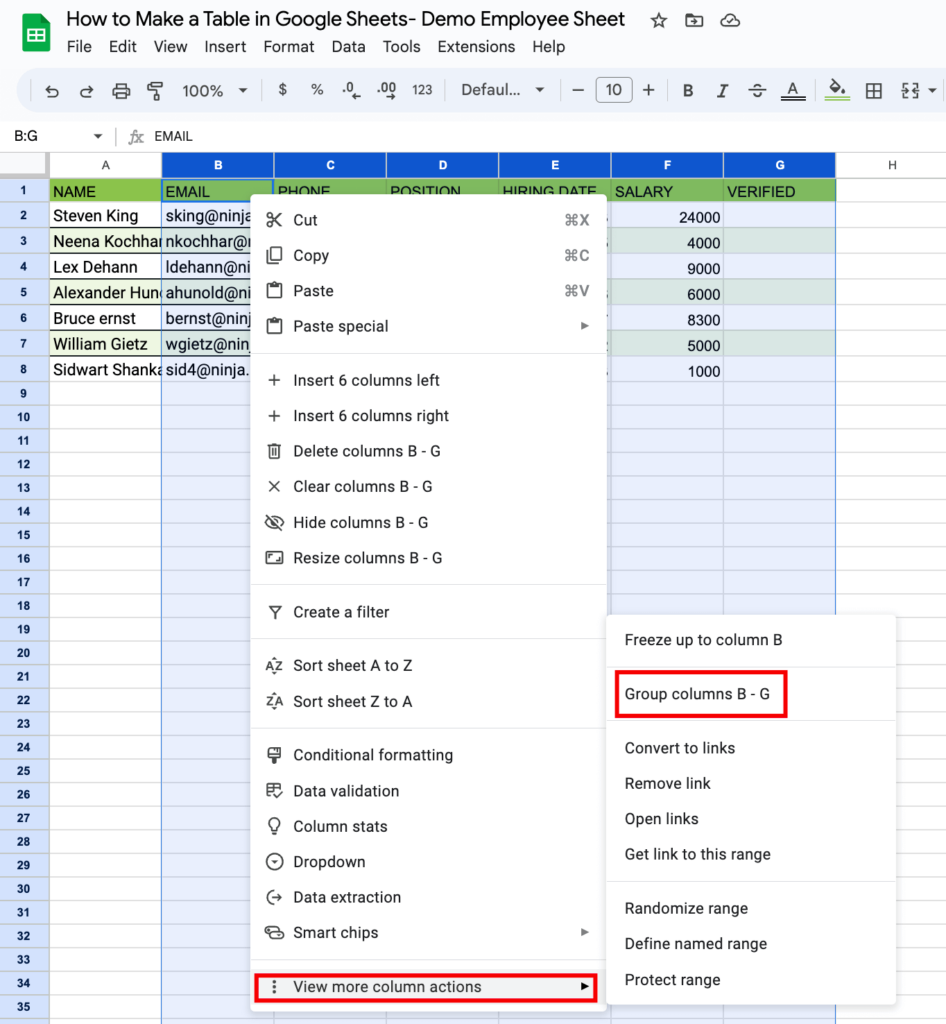Viewport: 946px width, 1024px height.
Task: Select Sort sheet Z to A
Action: point(428,701)
